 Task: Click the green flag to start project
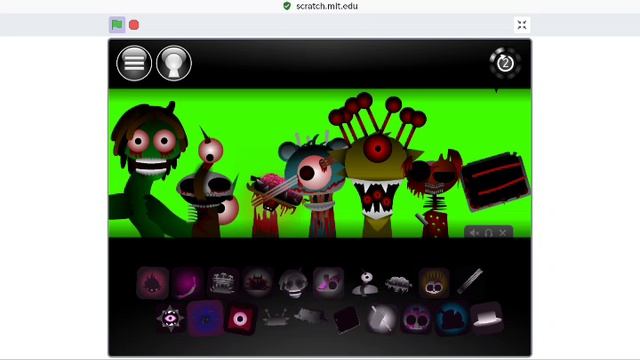click(117, 25)
